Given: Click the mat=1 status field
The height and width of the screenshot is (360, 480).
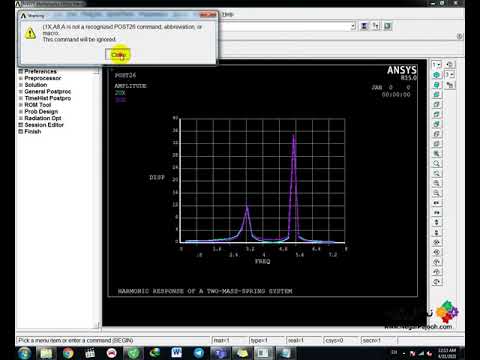Looking at the screenshot, I should point(229,340).
